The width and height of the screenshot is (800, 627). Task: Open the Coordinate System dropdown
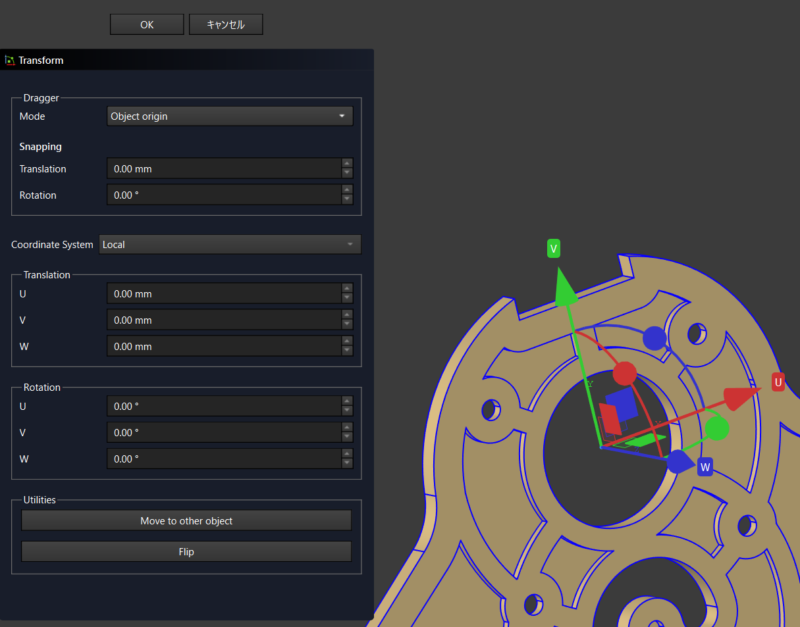pos(230,244)
